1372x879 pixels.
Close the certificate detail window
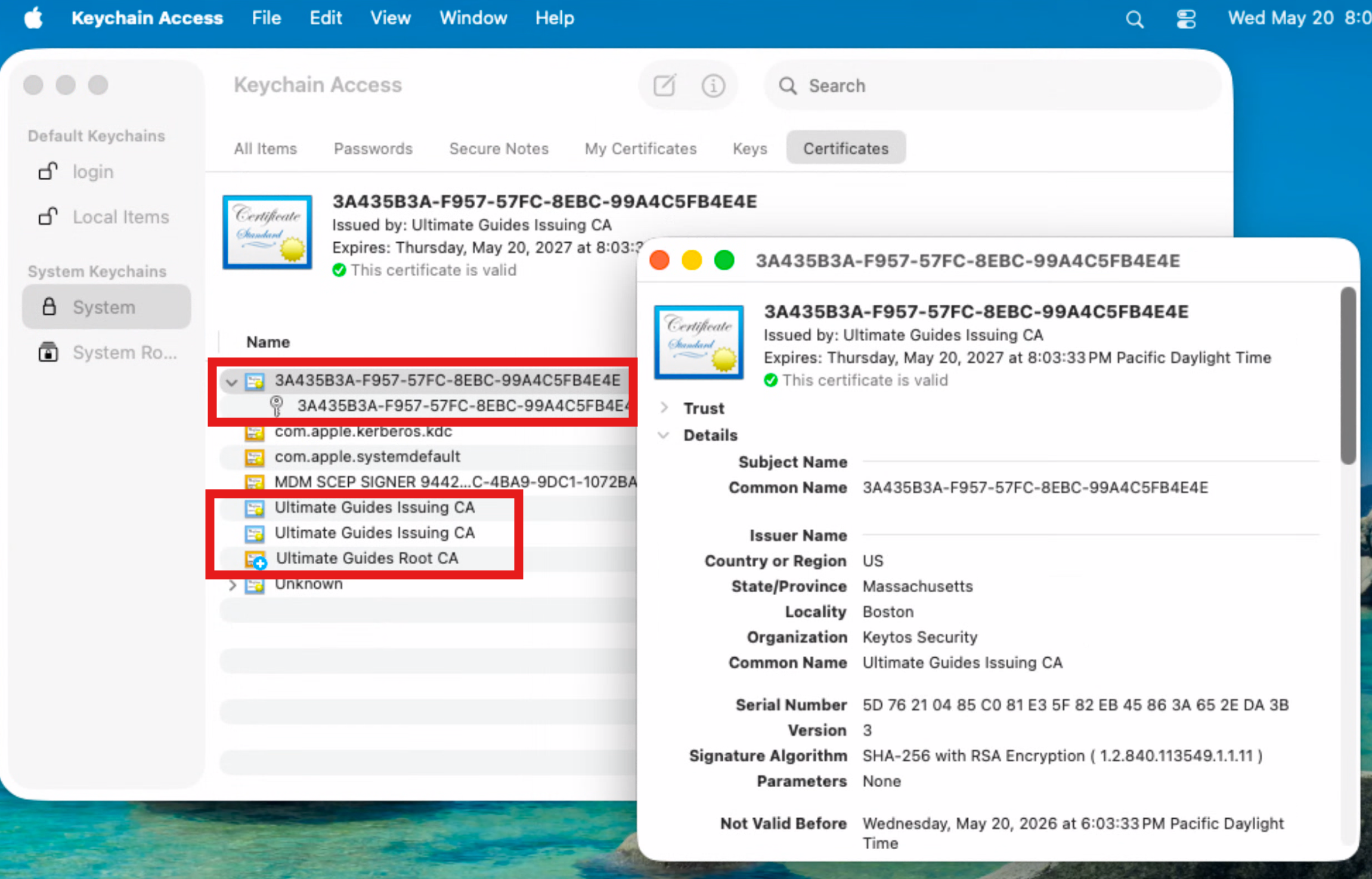[x=659, y=261]
